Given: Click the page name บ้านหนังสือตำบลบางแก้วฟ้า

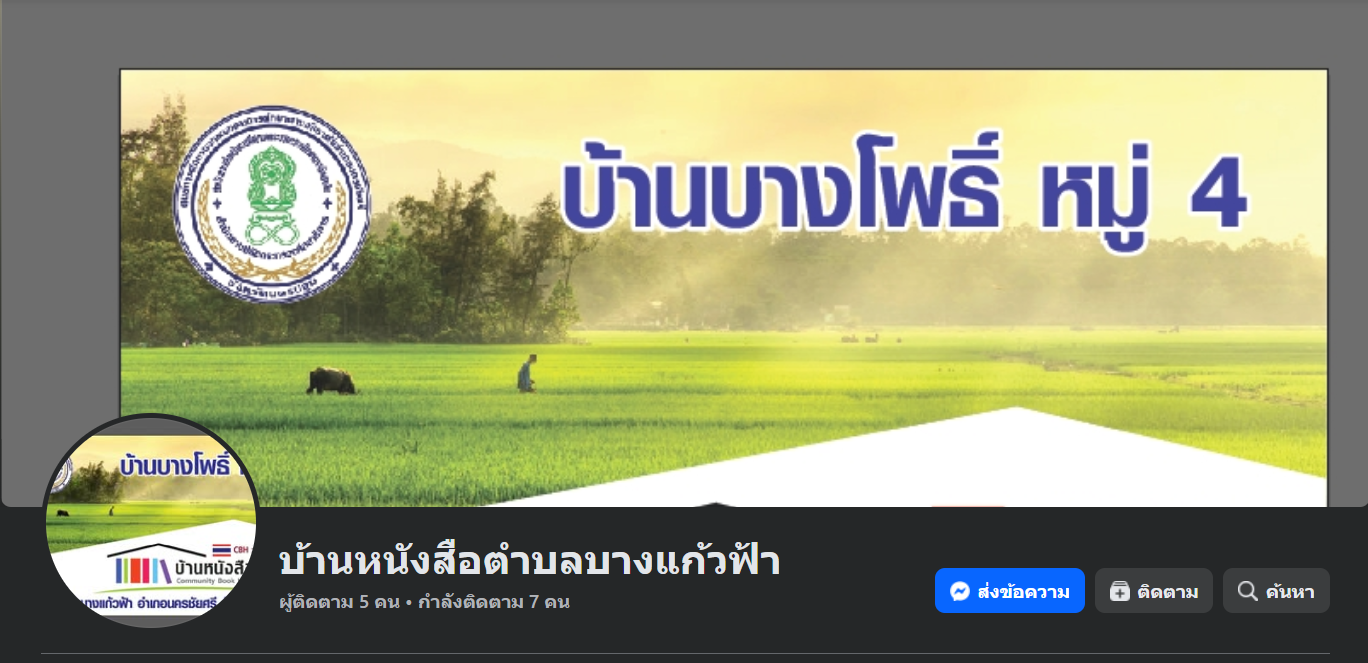Looking at the screenshot, I should 529,561.
